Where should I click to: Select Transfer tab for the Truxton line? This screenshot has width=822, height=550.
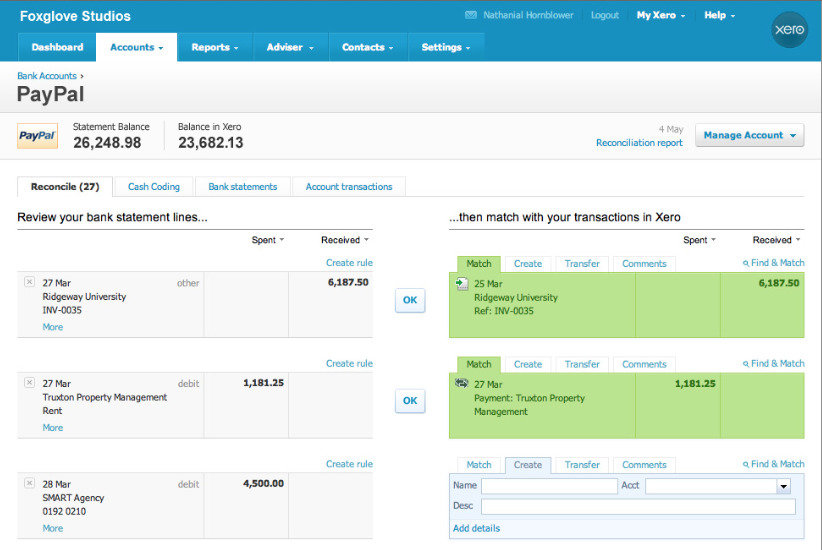pyautogui.click(x=582, y=364)
